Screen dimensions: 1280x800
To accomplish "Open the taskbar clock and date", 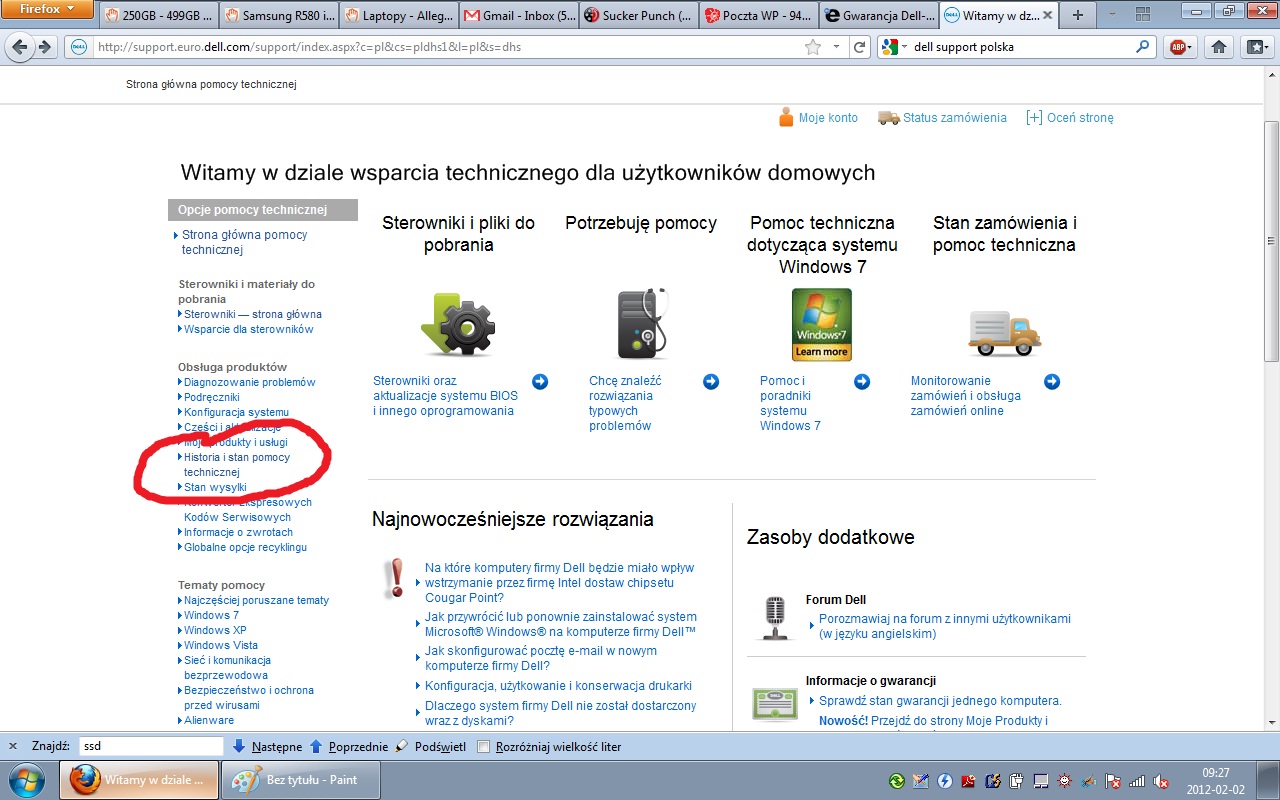I will tap(1215, 780).
